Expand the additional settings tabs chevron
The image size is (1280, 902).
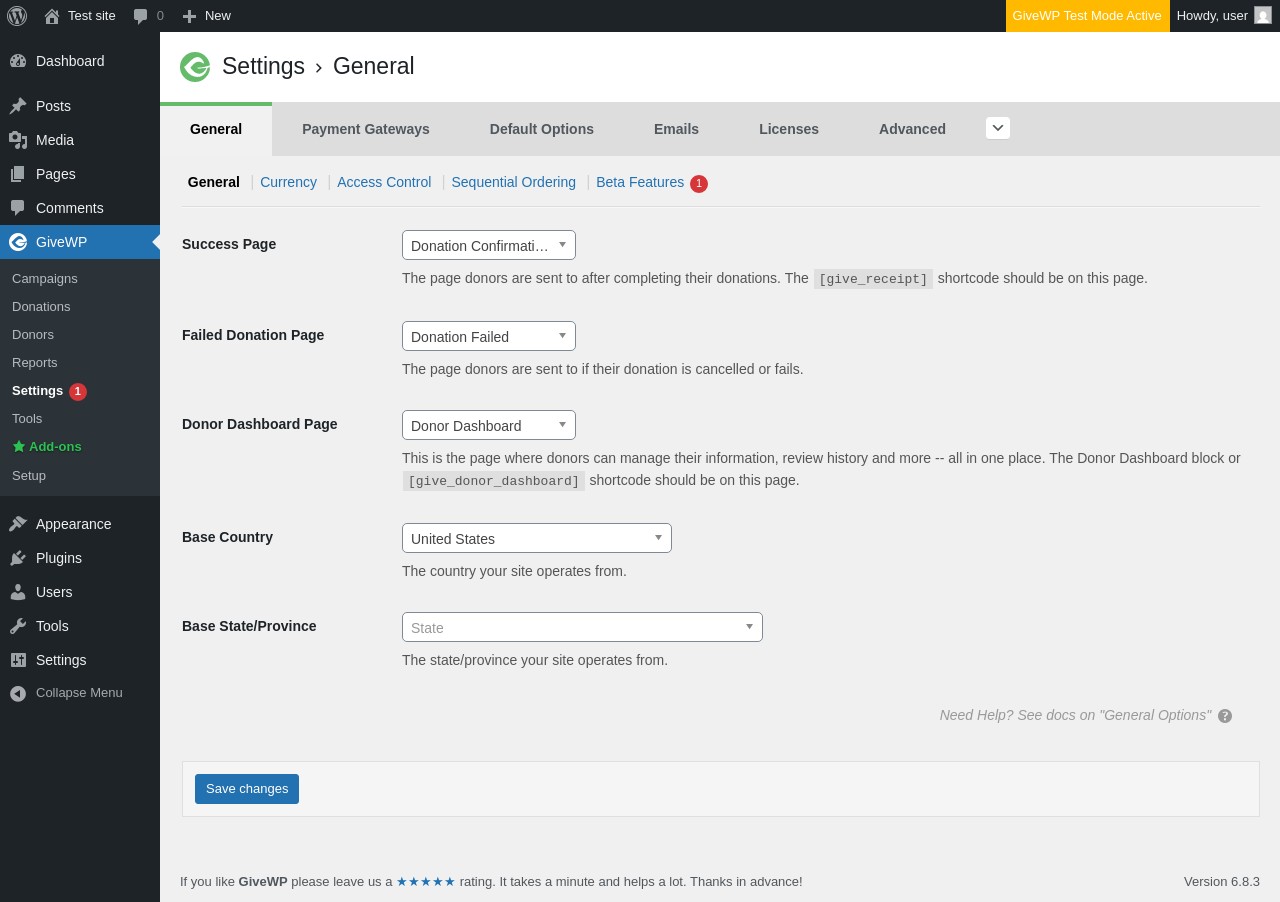point(998,128)
